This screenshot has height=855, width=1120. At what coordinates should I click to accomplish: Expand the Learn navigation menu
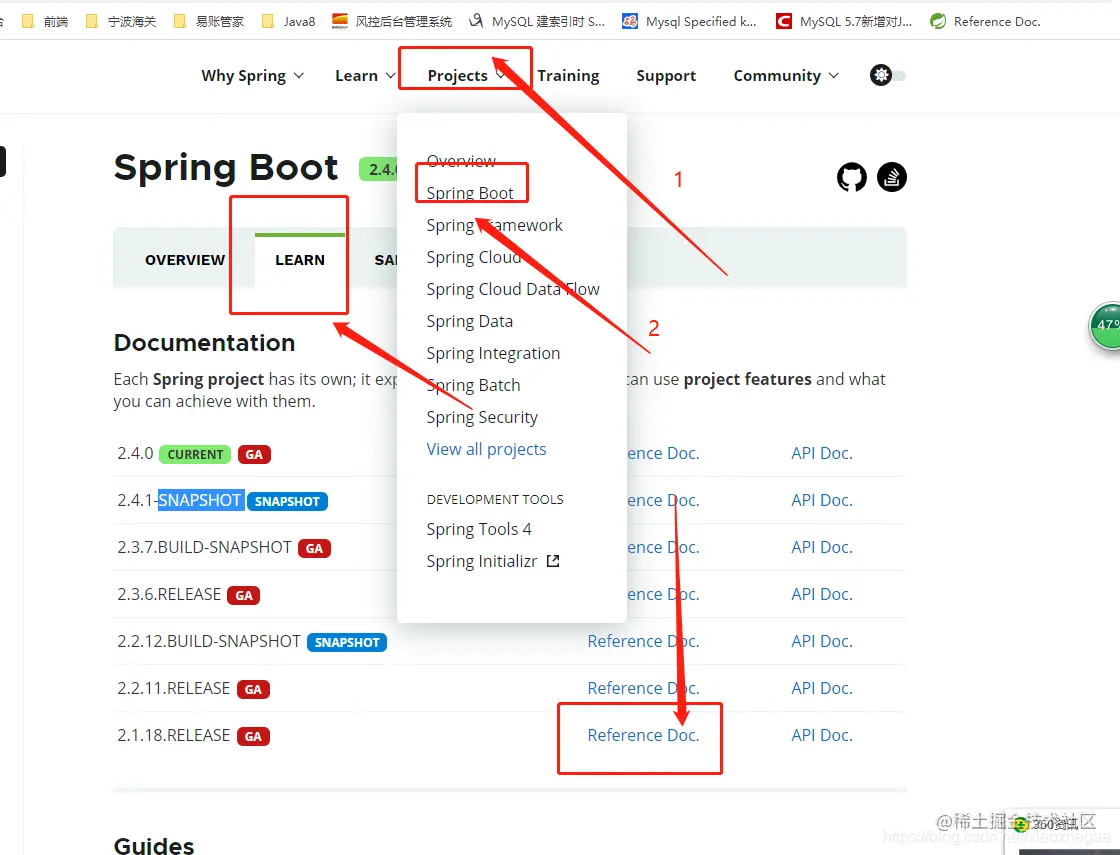click(365, 76)
